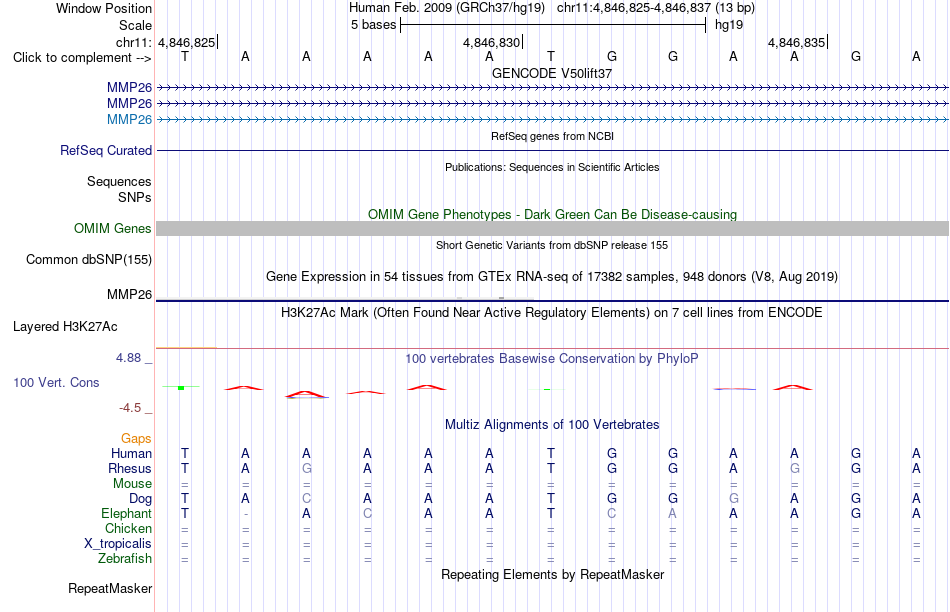Viewport: 950px width, 612px height.
Task: Click 'RefSeq genes from NCBI' title
Action: [552, 136]
